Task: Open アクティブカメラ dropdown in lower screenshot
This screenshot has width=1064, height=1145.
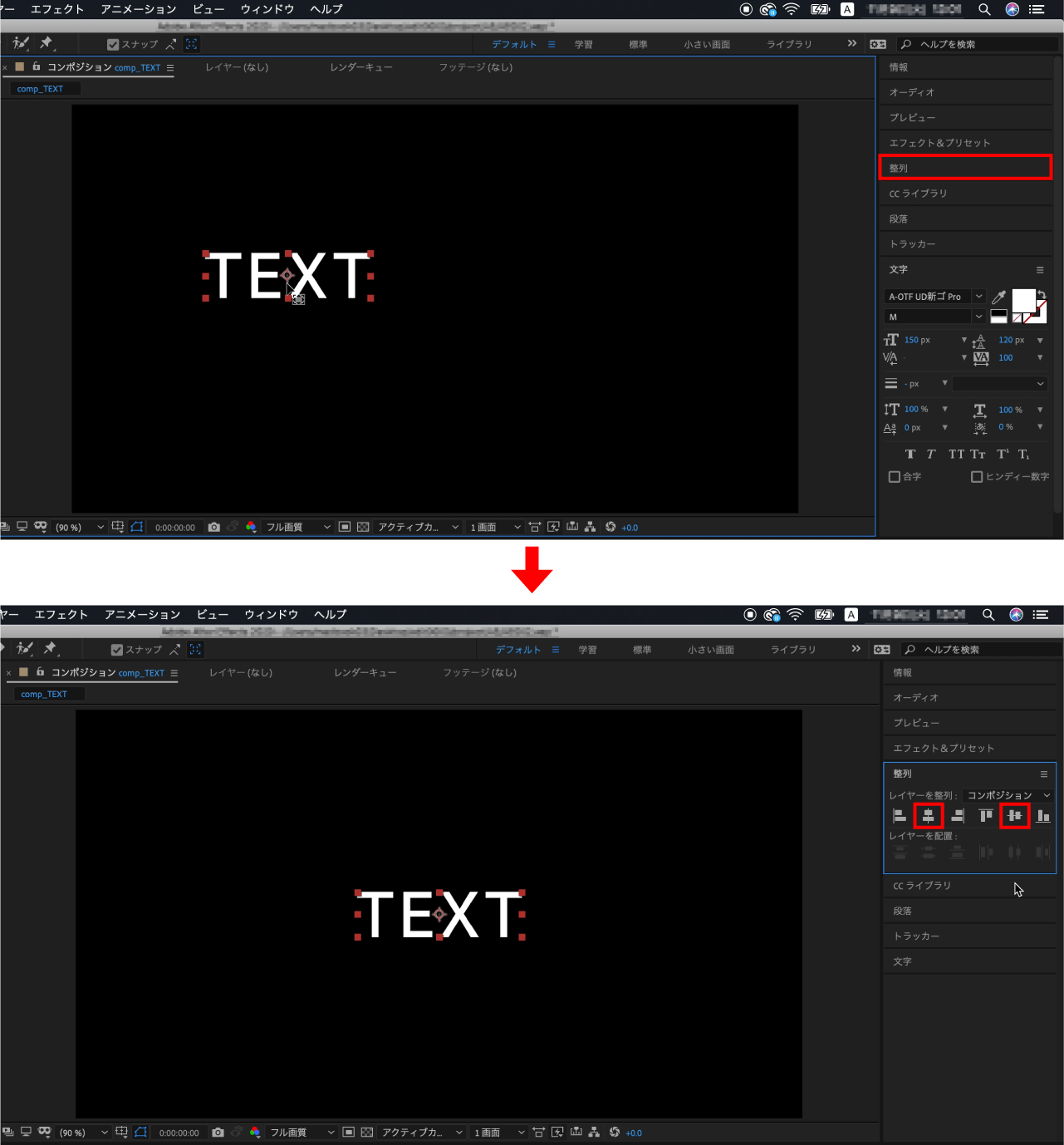Action: pos(422,1133)
